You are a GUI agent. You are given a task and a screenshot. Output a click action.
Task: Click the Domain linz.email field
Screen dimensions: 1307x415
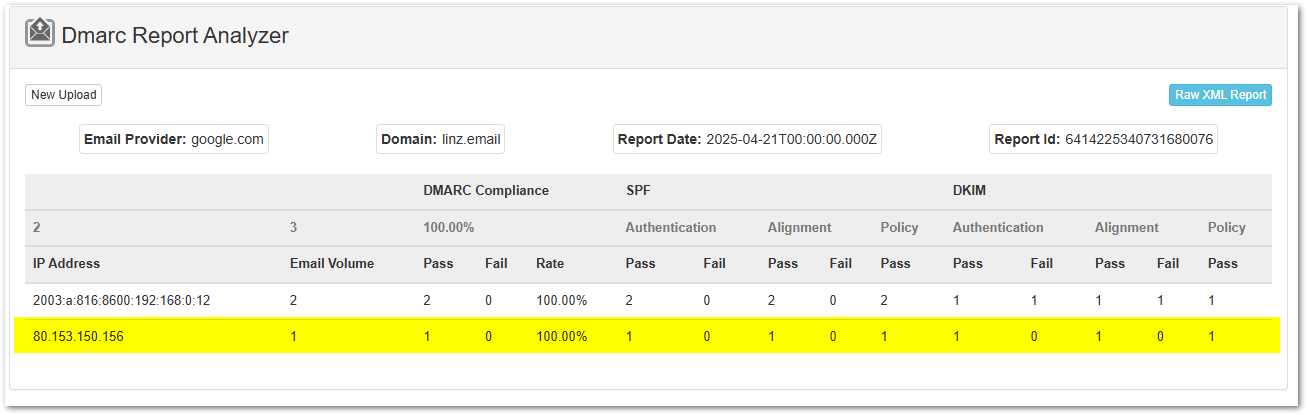click(x=440, y=139)
